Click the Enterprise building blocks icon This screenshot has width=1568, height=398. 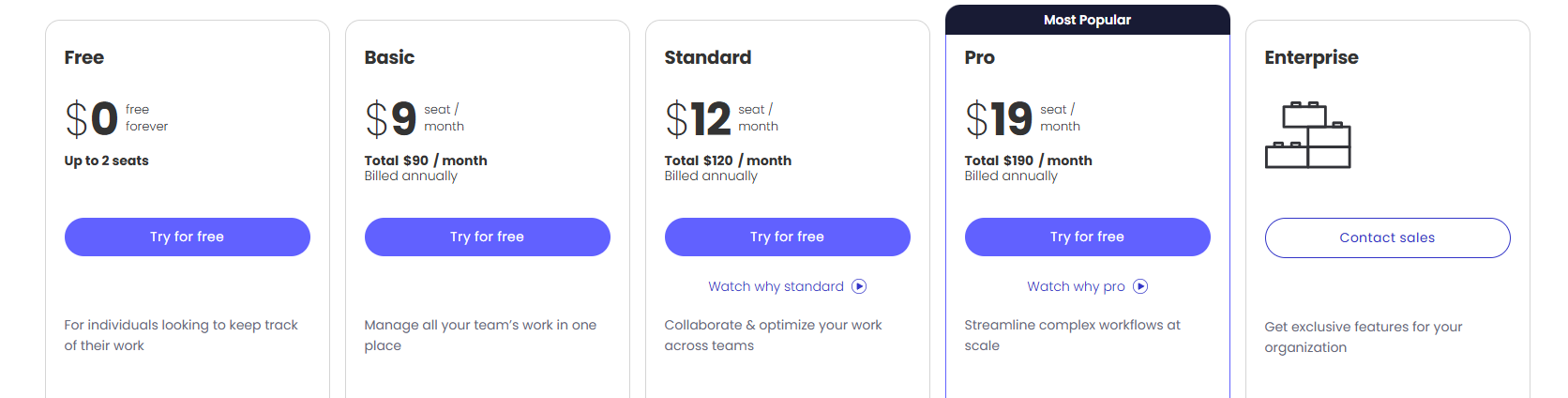pyautogui.click(x=1308, y=134)
